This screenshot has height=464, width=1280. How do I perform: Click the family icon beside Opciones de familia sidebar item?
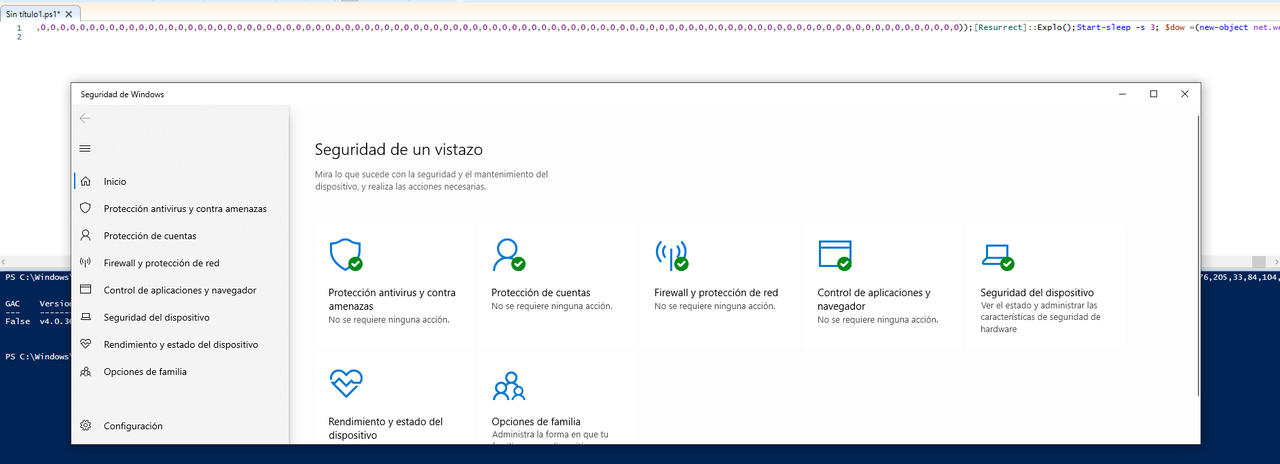(85, 371)
